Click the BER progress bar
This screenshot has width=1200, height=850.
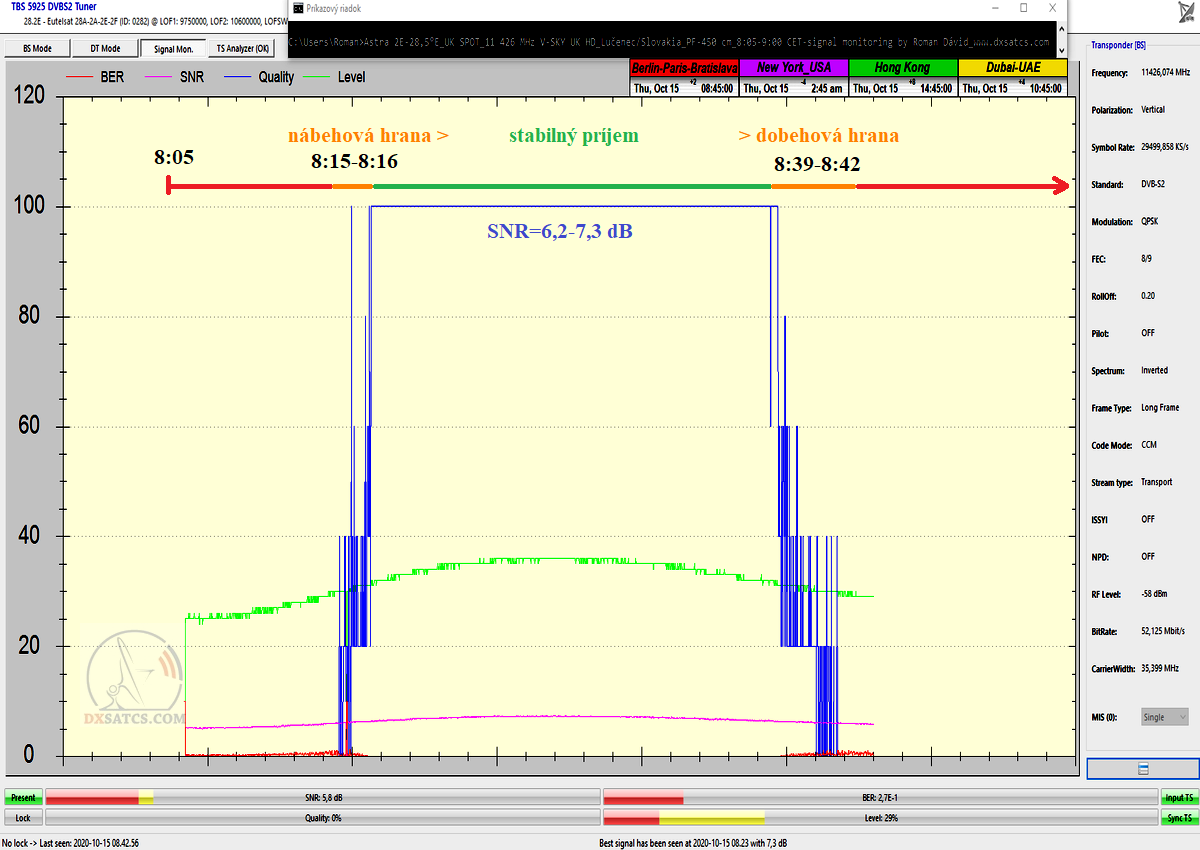click(880, 798)
